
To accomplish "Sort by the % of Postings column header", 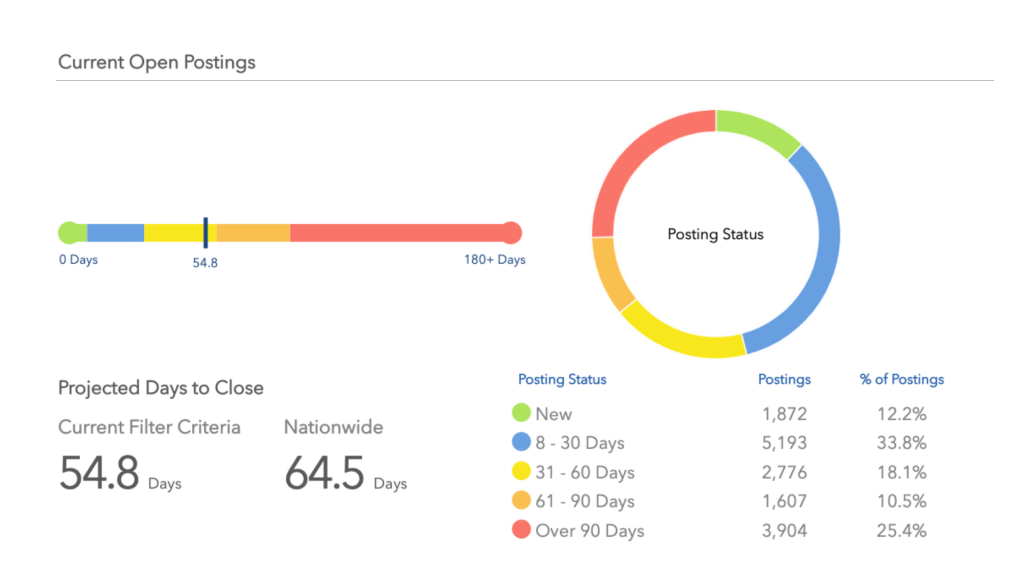I will (901, 380).
